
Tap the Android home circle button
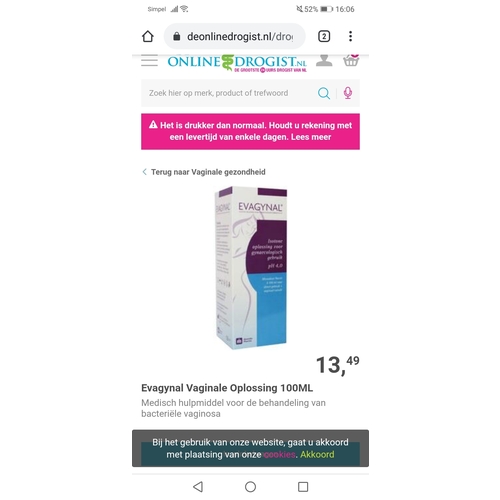[x=250, y=487]
